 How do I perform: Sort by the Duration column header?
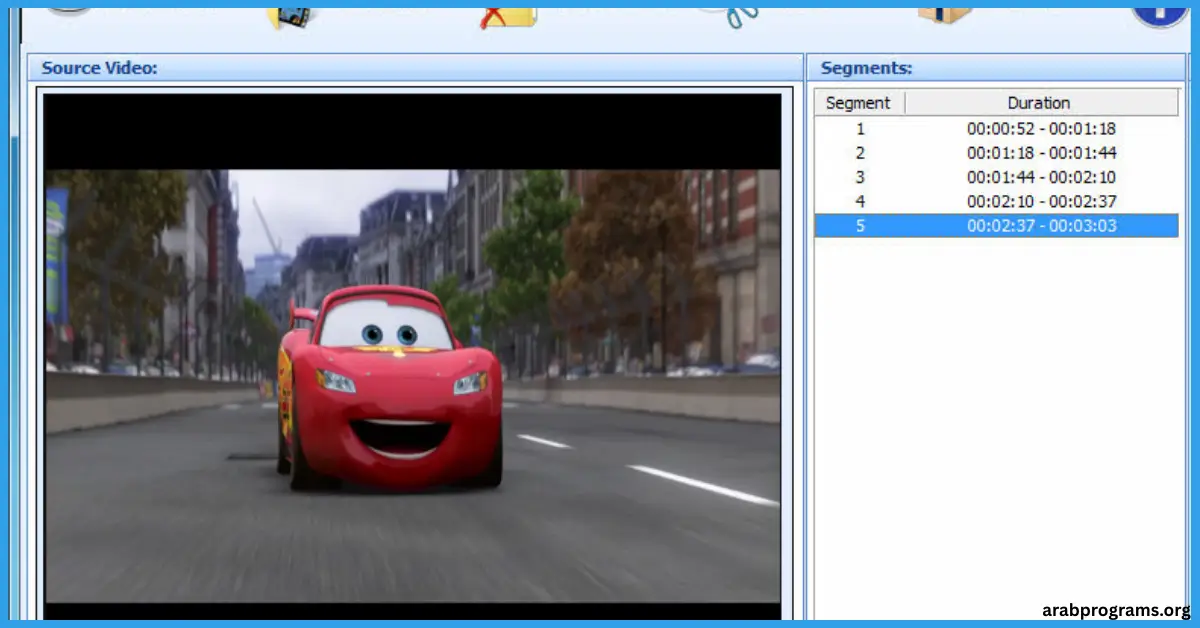1042,103
